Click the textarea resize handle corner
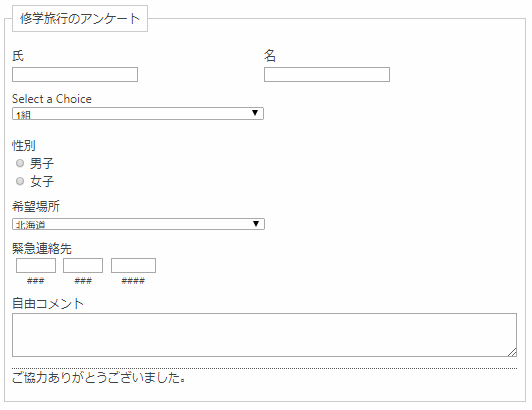The width and height of the screenshot is (532, 410). coord(512,352)
